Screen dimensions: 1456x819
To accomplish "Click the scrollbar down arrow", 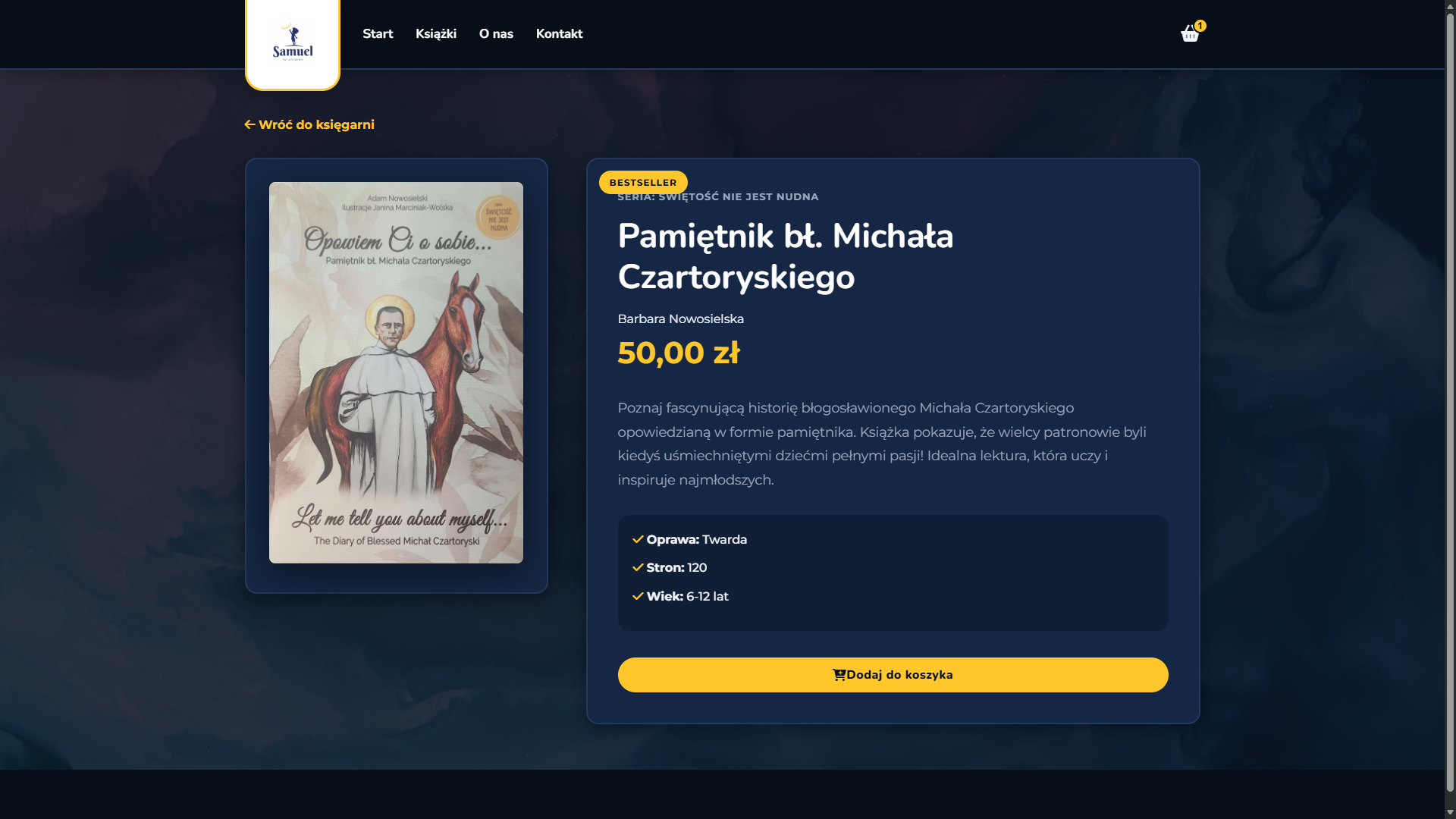I will [x=1450, y=812].
